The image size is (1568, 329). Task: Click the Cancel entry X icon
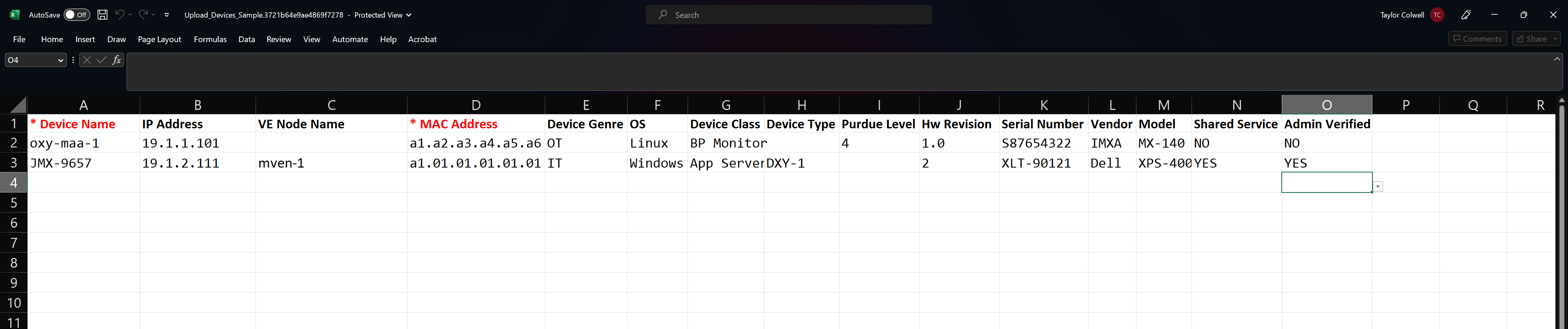tap(87, 60)
